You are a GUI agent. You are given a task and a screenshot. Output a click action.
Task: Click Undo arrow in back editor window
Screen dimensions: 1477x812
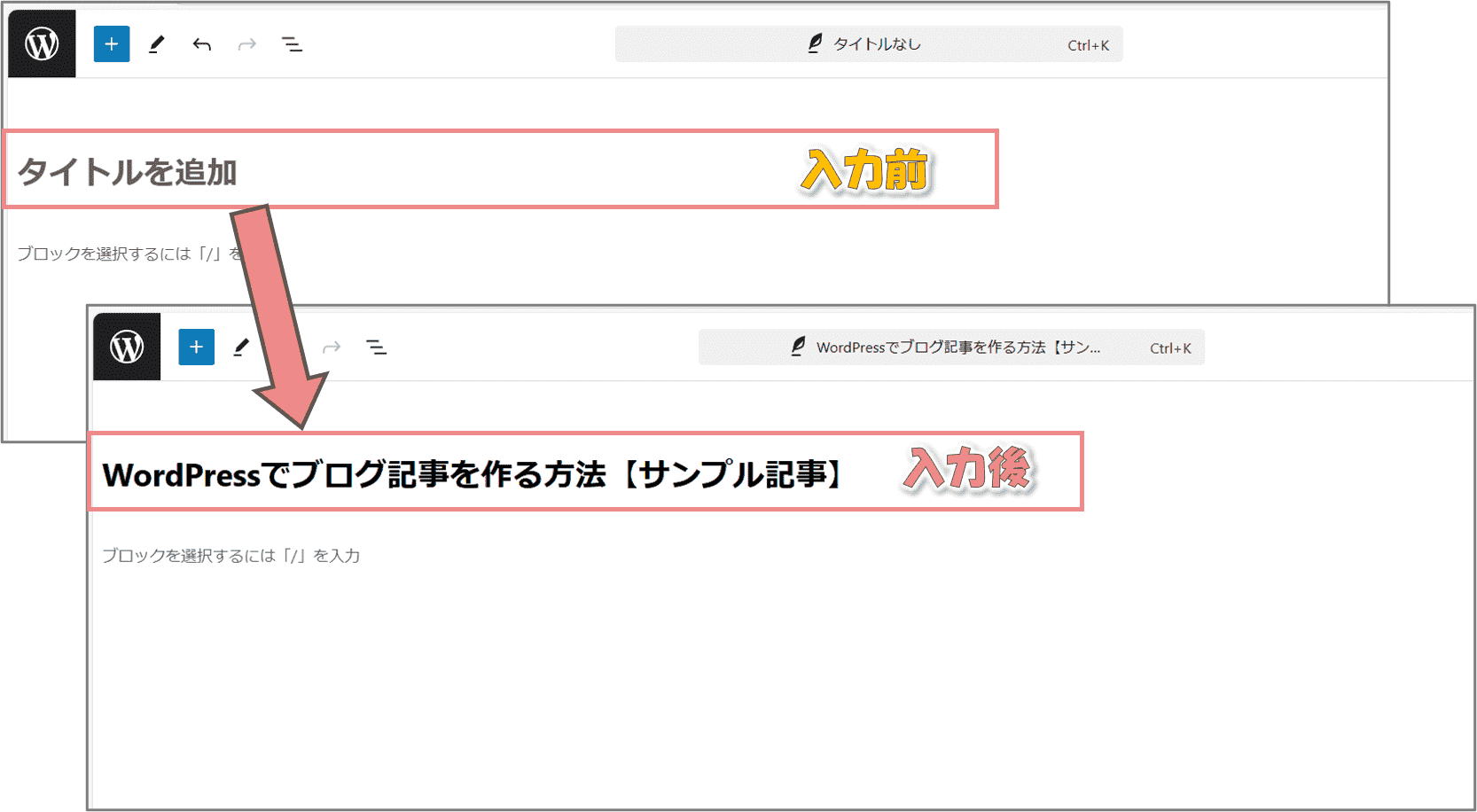coord(202,44)
